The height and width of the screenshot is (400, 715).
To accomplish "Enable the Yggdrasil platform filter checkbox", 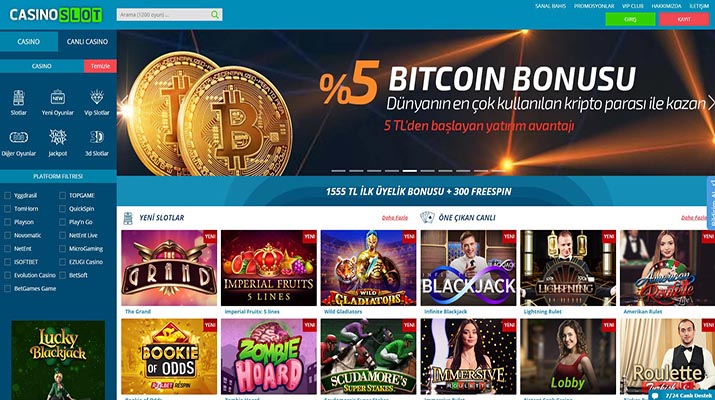I will 7,195.
